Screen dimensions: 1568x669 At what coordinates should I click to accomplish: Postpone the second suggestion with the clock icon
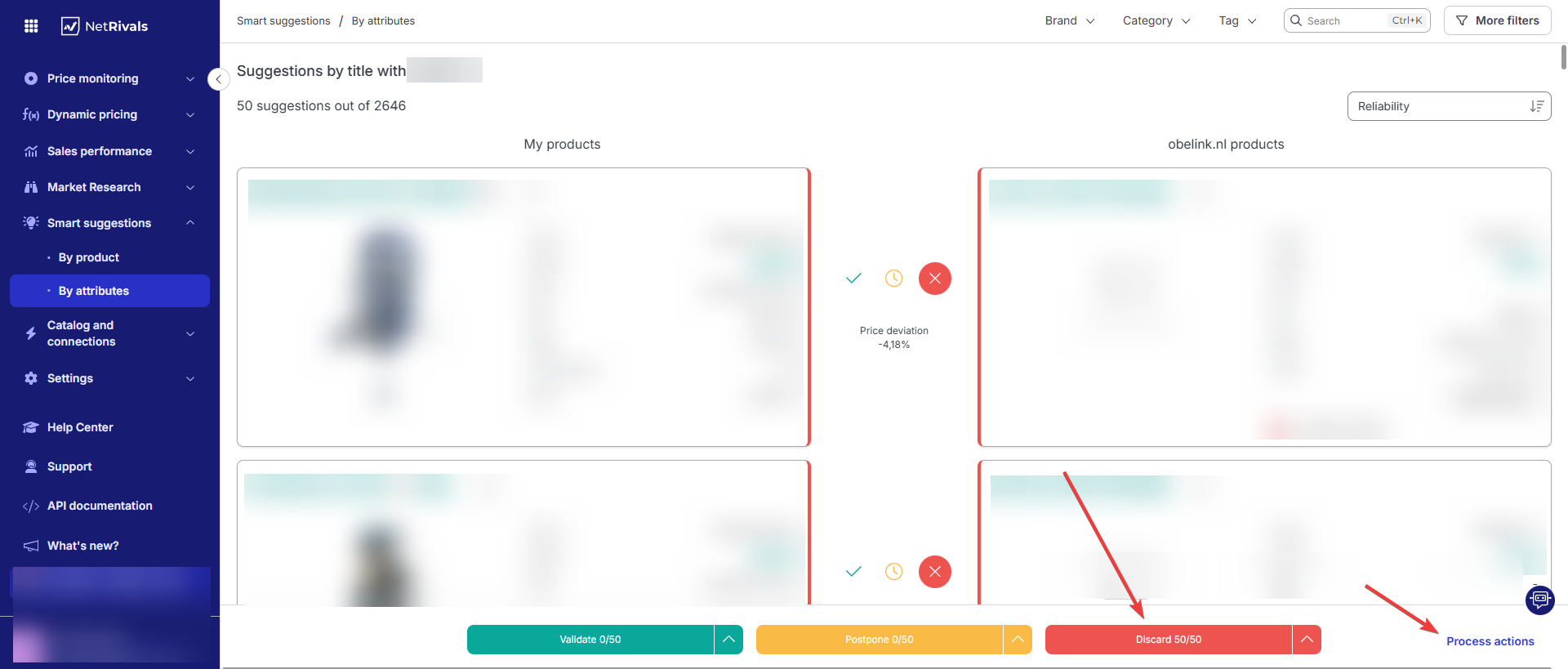(894, 572)
